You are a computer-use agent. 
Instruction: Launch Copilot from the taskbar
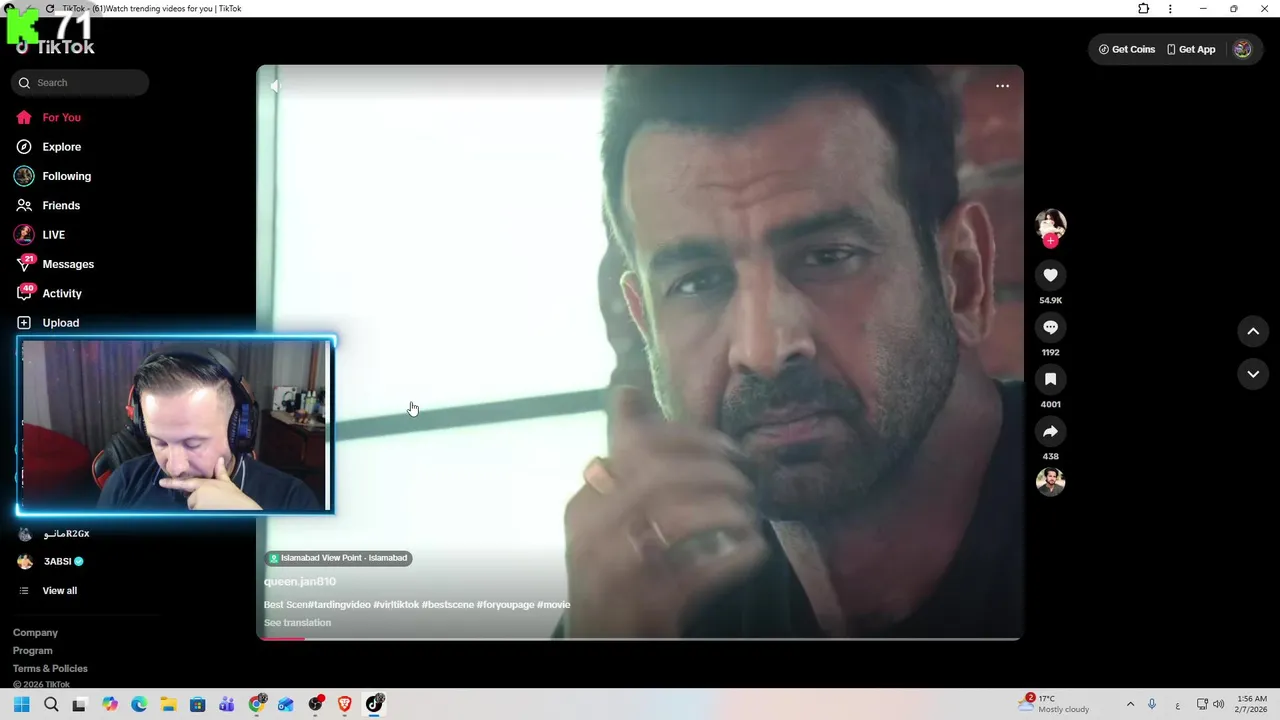coord(110,704)
